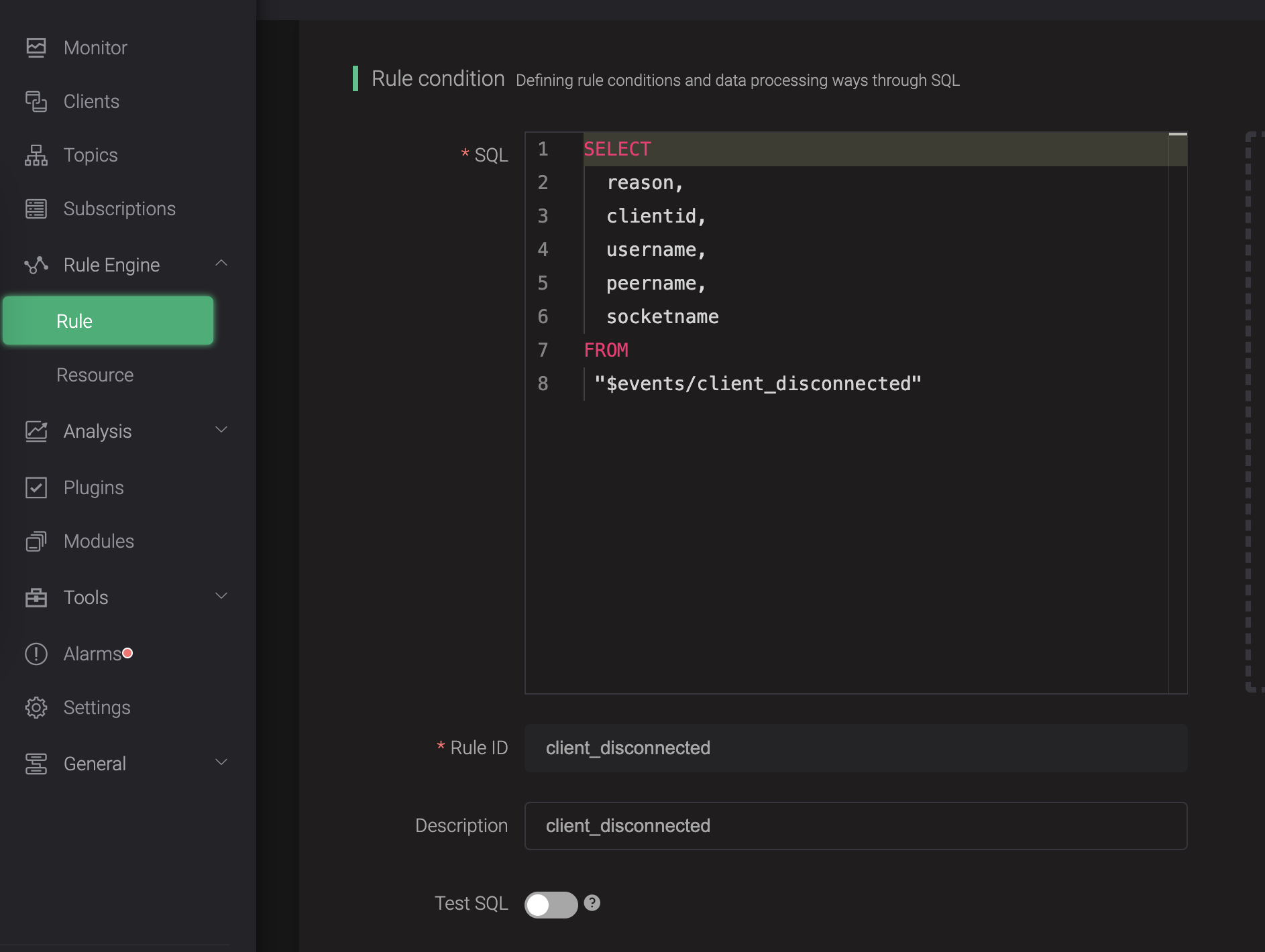
Task: Click the Topics hierarchy icon
Action: (x=36, y=155)
